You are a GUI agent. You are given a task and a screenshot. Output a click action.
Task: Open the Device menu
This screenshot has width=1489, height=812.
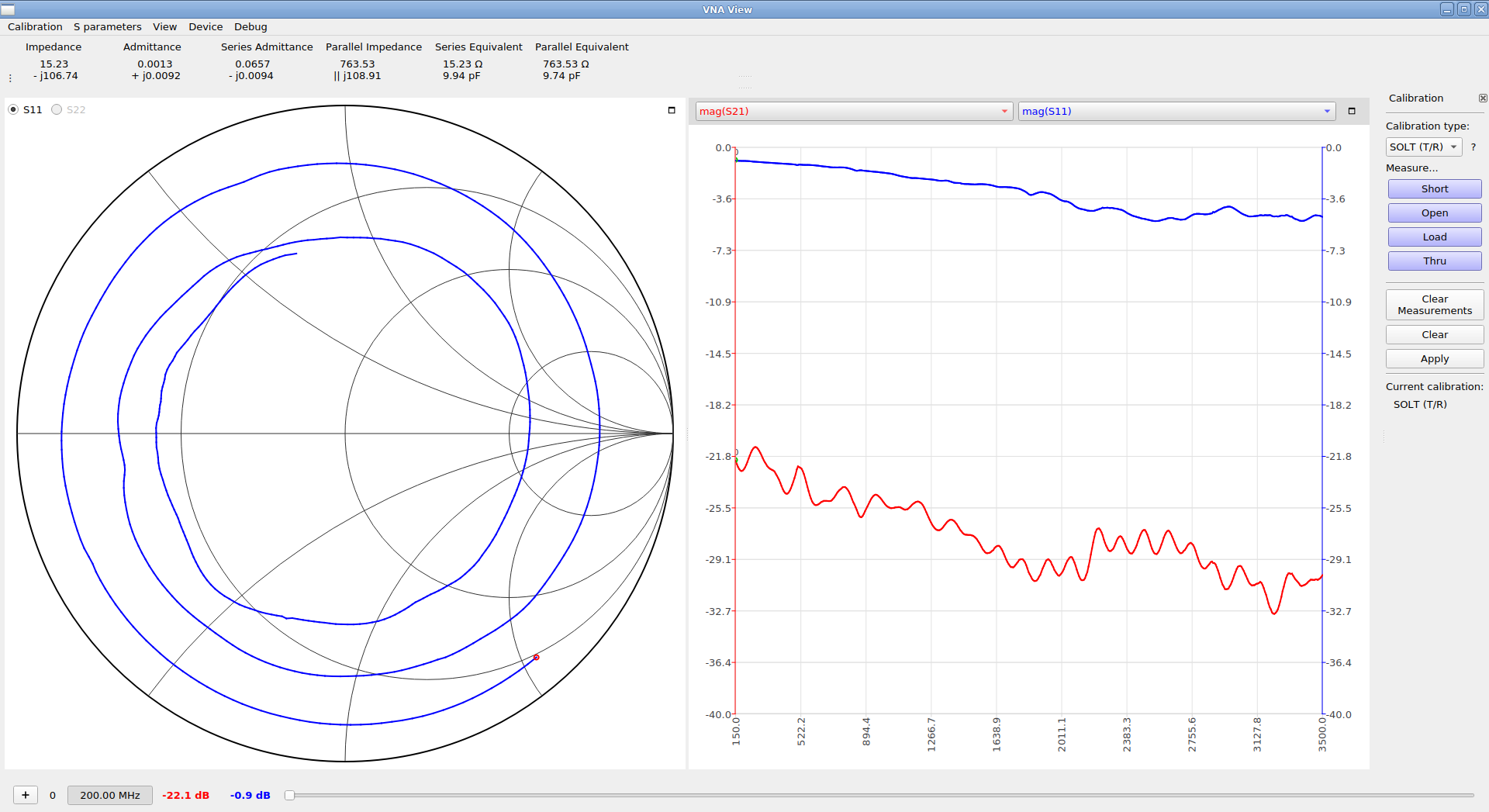(206, 26)
